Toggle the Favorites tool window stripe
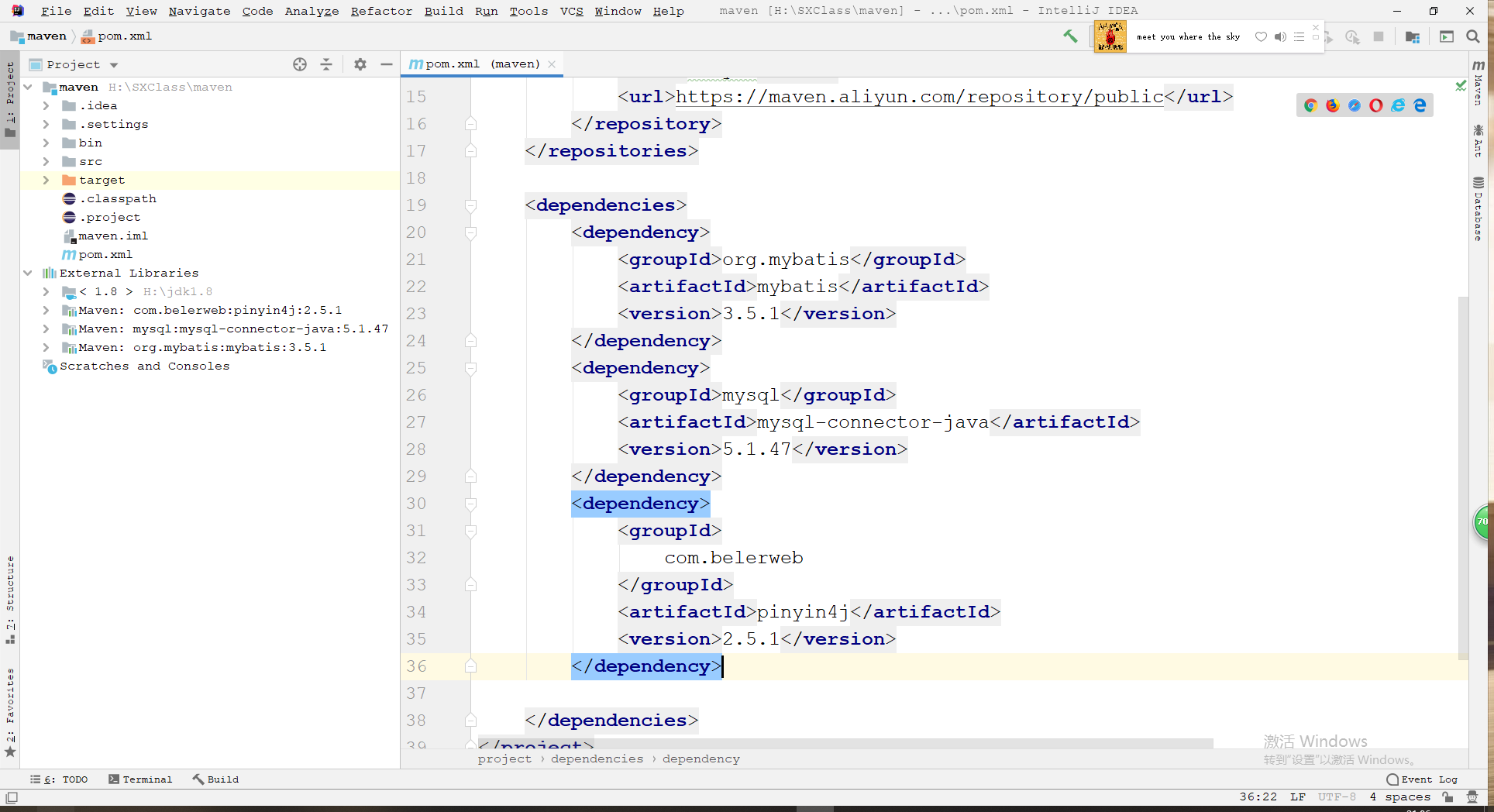The width and height of the screenshot is (1494, 812). click(x=10, y=713)
